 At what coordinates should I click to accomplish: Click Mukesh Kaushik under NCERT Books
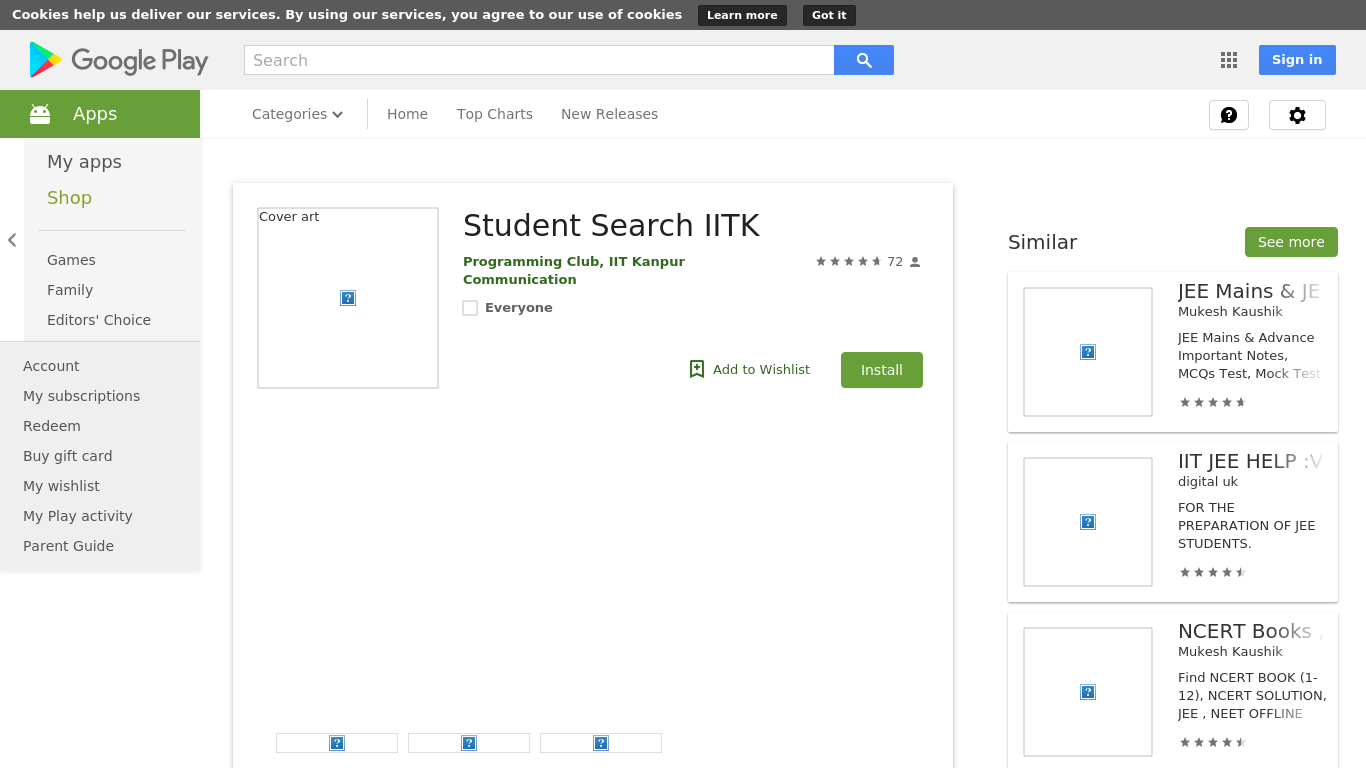[1230, 652]
